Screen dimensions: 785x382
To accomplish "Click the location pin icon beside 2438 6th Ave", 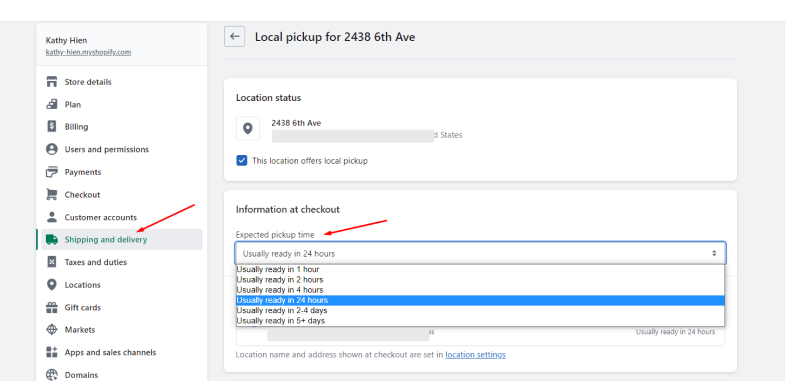I will (248, 129).
